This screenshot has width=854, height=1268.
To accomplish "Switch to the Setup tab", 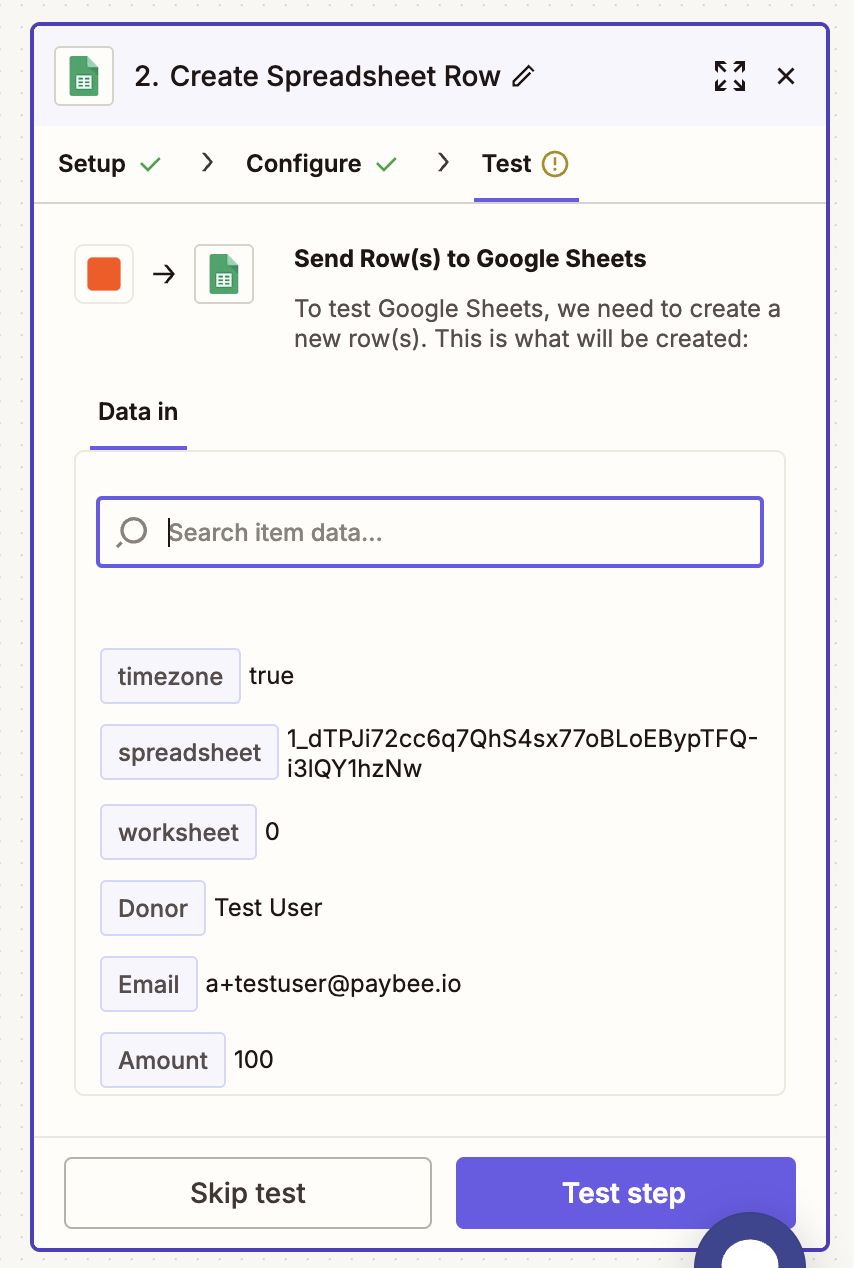I will point(92,164).
